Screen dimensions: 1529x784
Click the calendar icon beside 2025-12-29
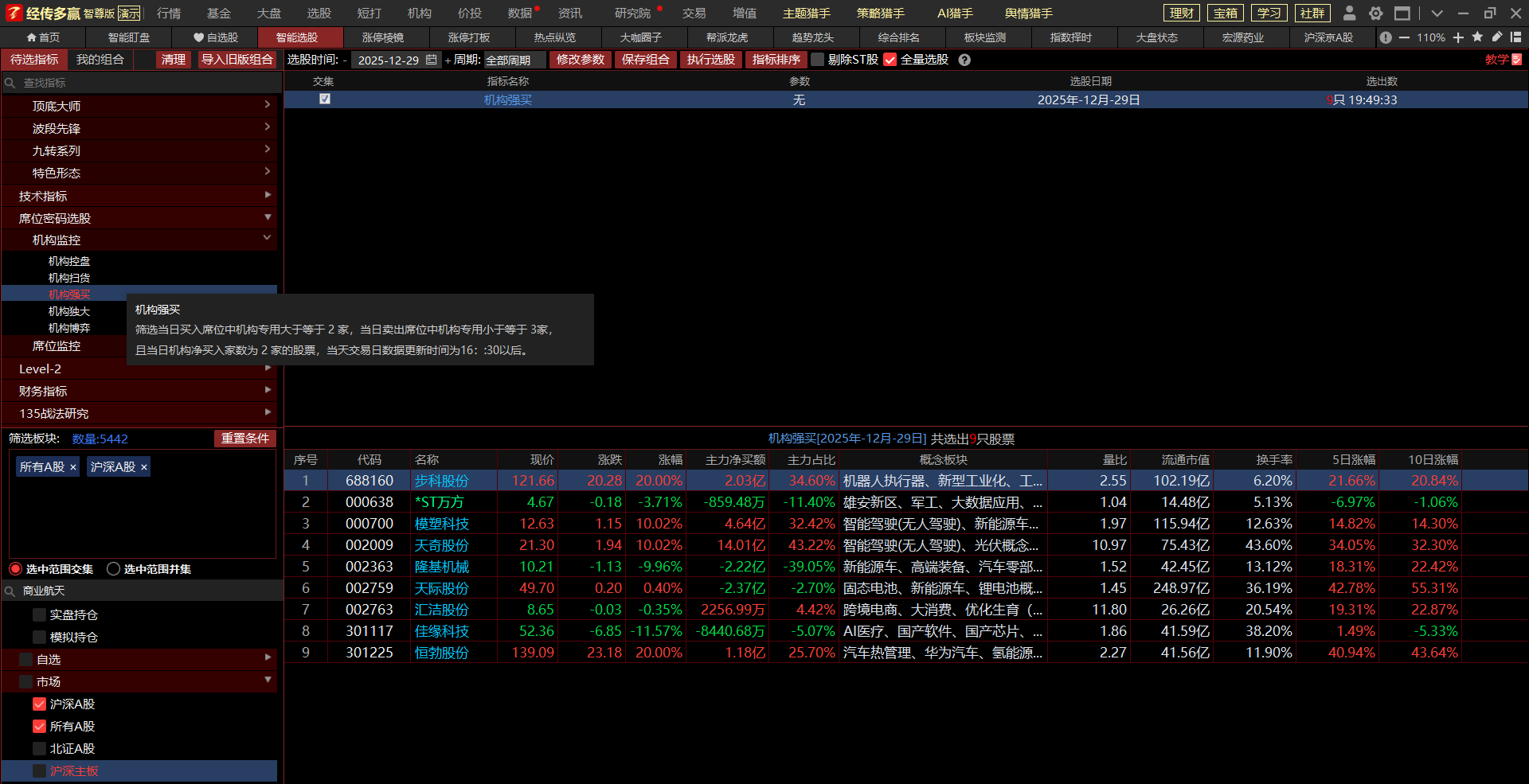(x=432, y=60)
